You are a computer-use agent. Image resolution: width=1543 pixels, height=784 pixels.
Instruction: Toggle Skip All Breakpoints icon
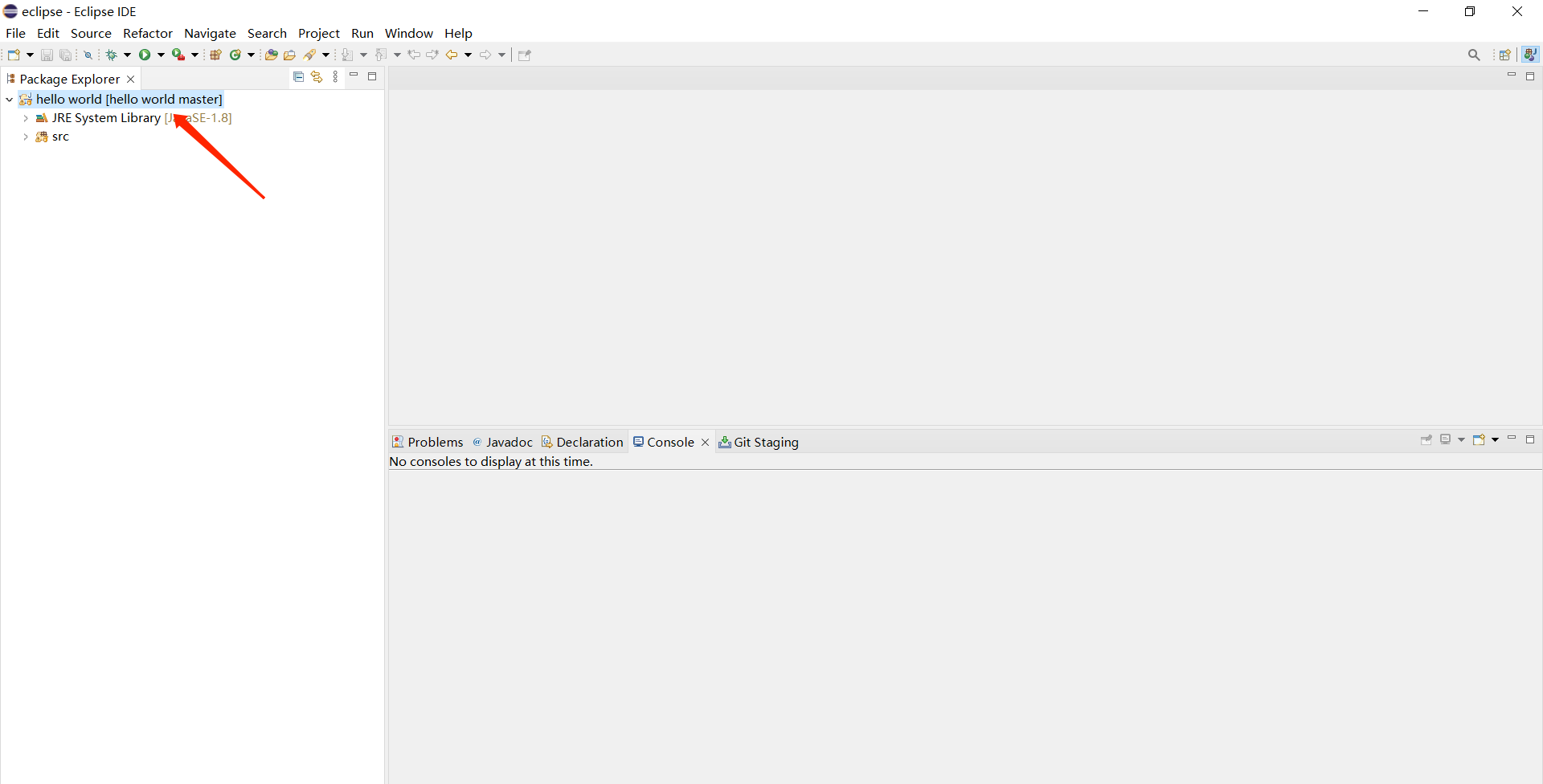[x=88, y=55]
